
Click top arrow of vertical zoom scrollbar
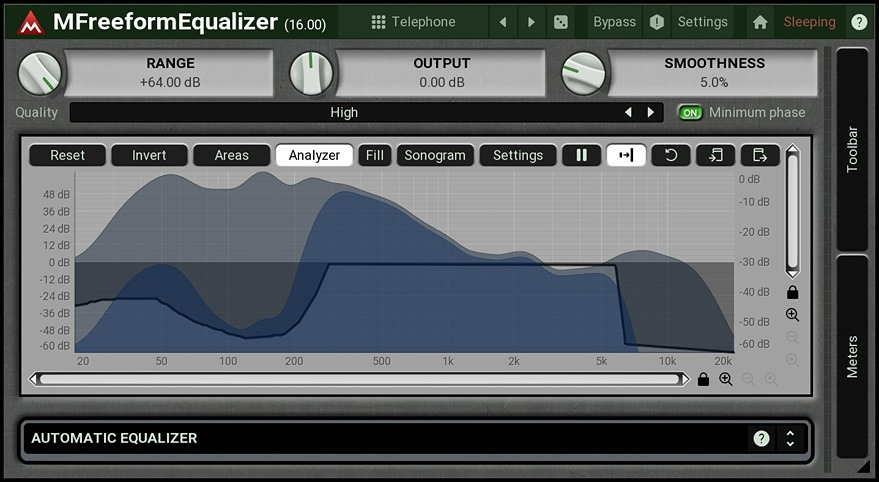[792, 150]
